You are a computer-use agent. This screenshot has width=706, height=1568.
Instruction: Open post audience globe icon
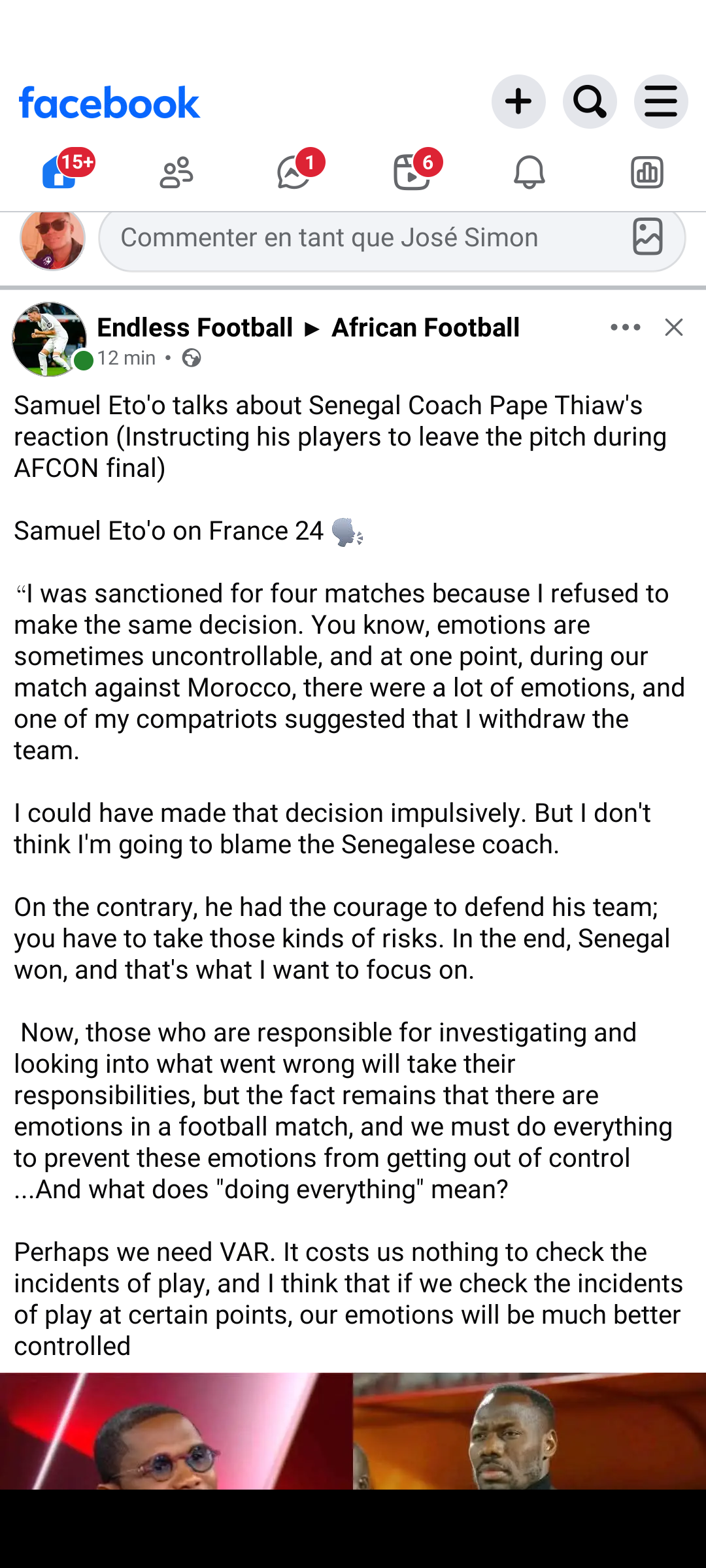192,358
